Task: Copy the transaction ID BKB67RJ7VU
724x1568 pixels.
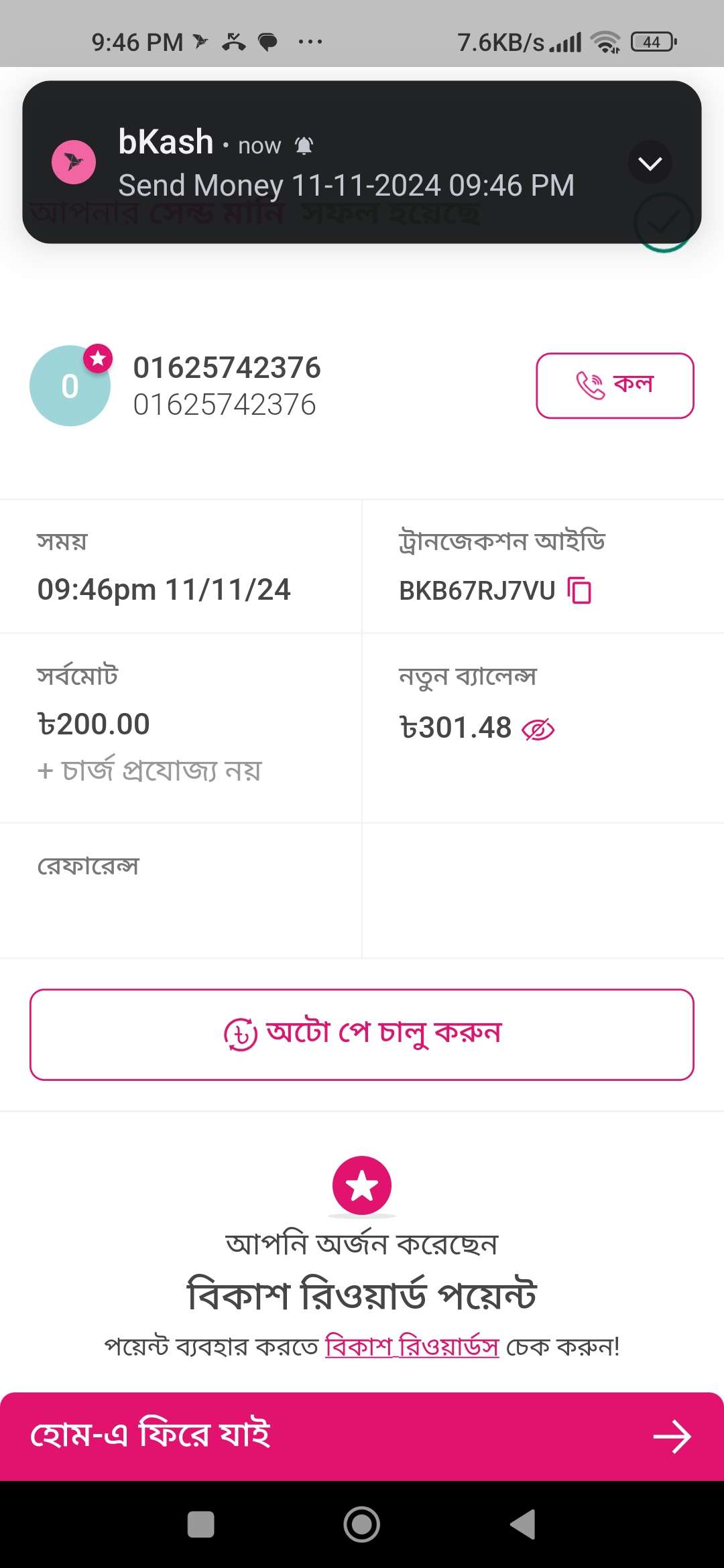Action: (579, 590)
